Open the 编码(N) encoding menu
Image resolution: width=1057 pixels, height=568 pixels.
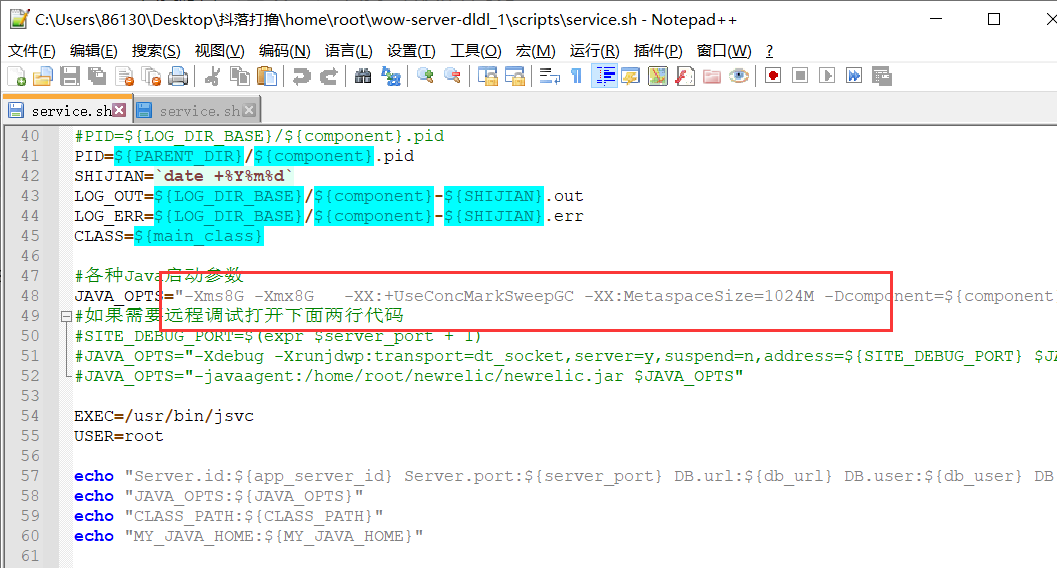pos(284,51)
